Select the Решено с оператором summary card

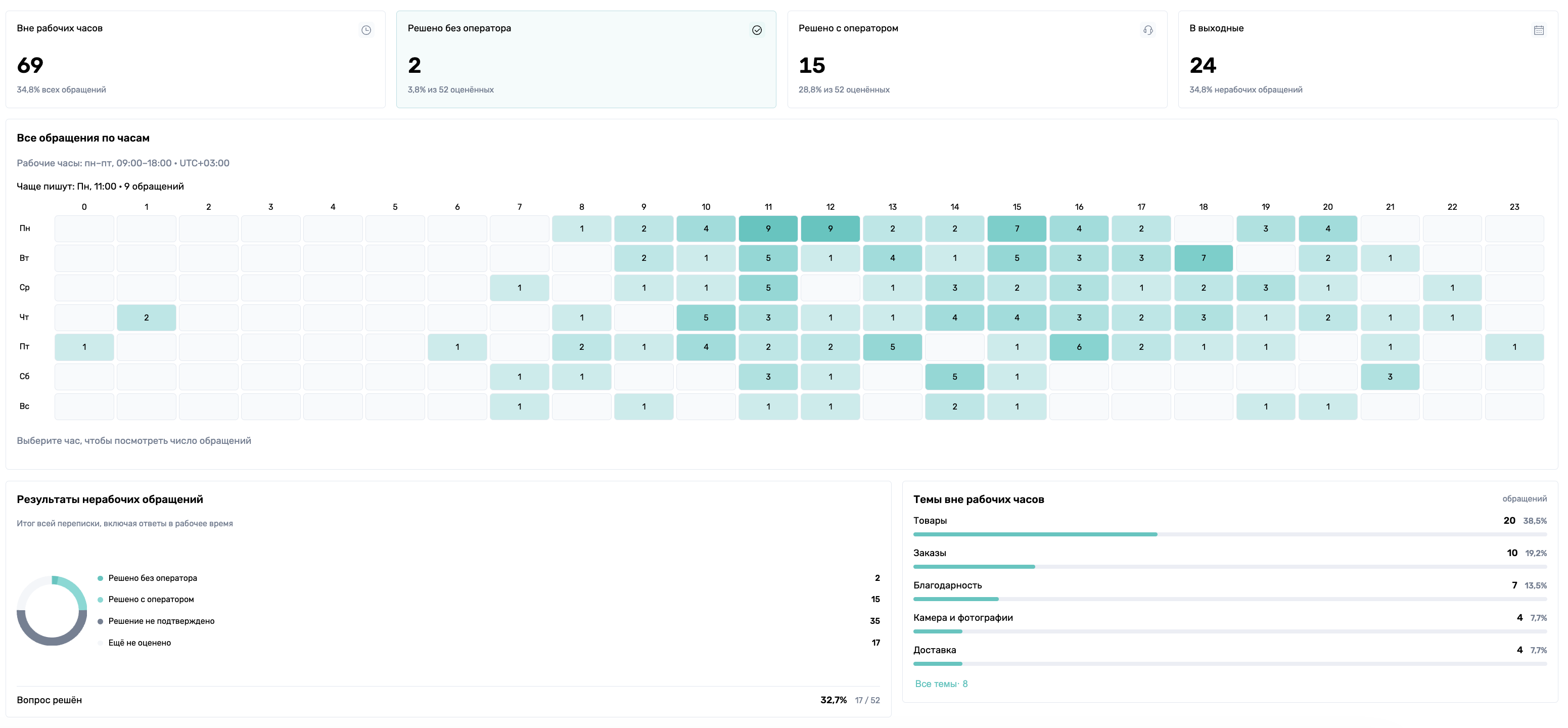(977, 59)
